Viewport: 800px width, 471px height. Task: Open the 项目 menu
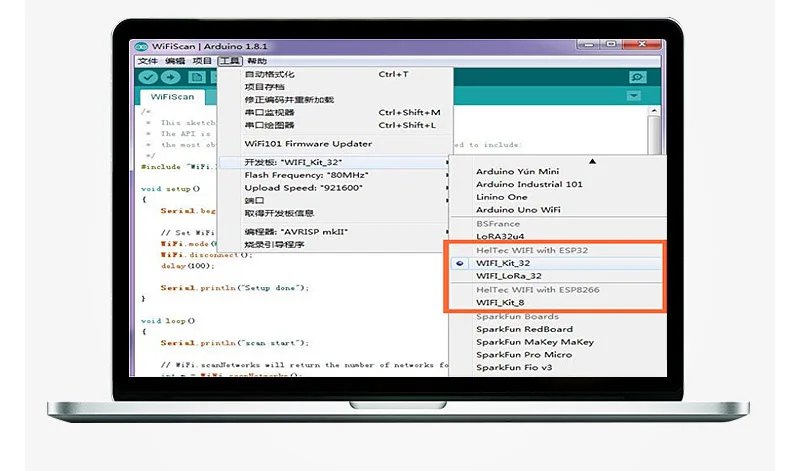coord(202,61)
